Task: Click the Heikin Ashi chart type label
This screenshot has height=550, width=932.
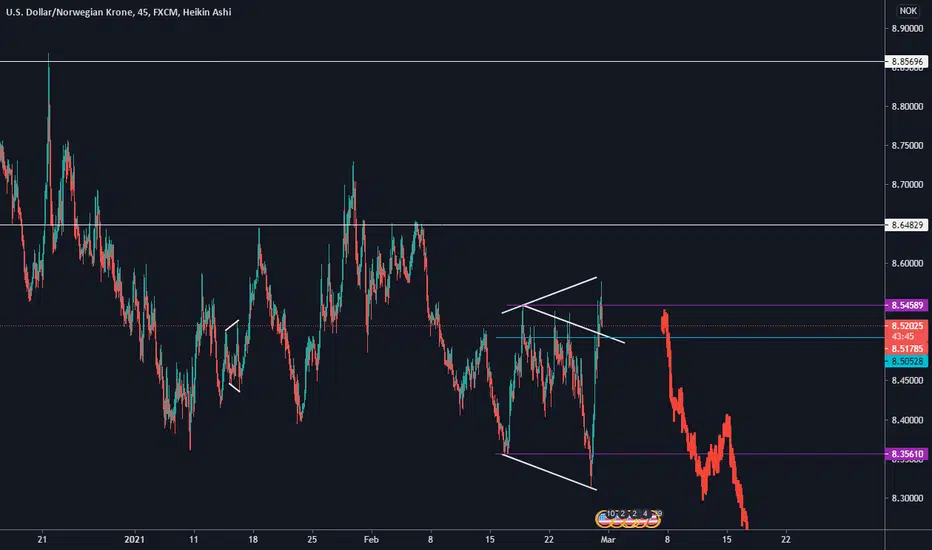Action: click(207, 12)
